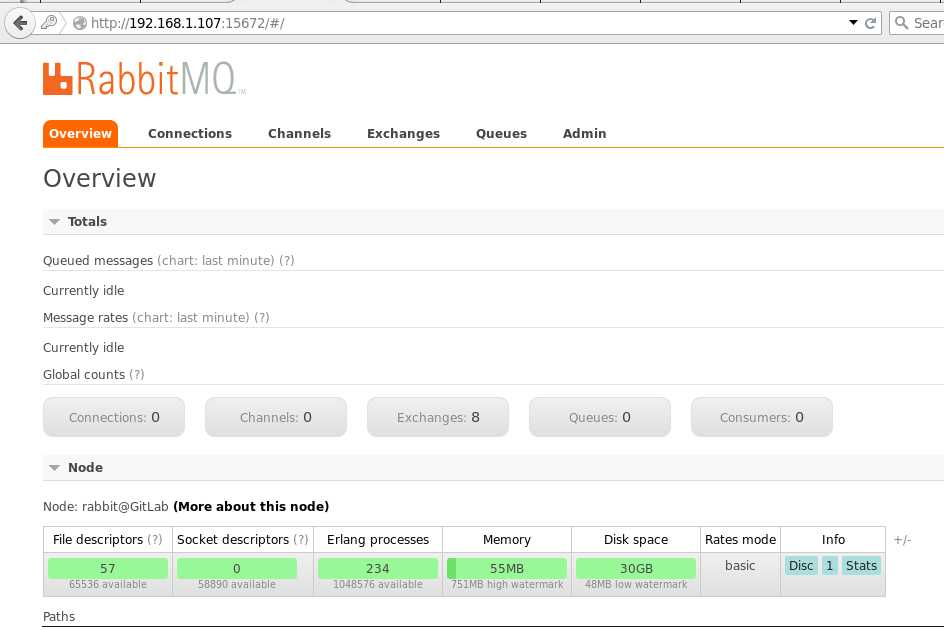Click the Stats info badge
This screenshot has width=944, height=630.
click(861, 566)
